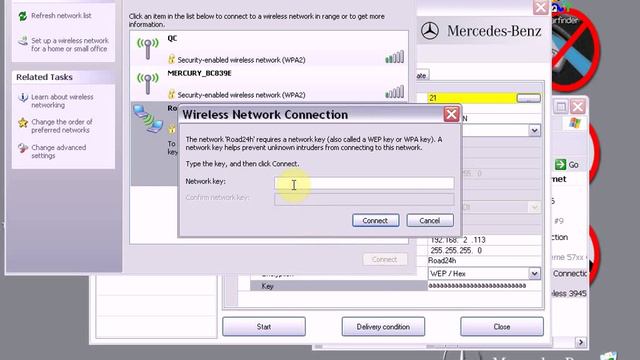This screenshot has height=360, width=640.
Task: Click the info icon beside Learn about wireless networking
Action: click(23, 97)
